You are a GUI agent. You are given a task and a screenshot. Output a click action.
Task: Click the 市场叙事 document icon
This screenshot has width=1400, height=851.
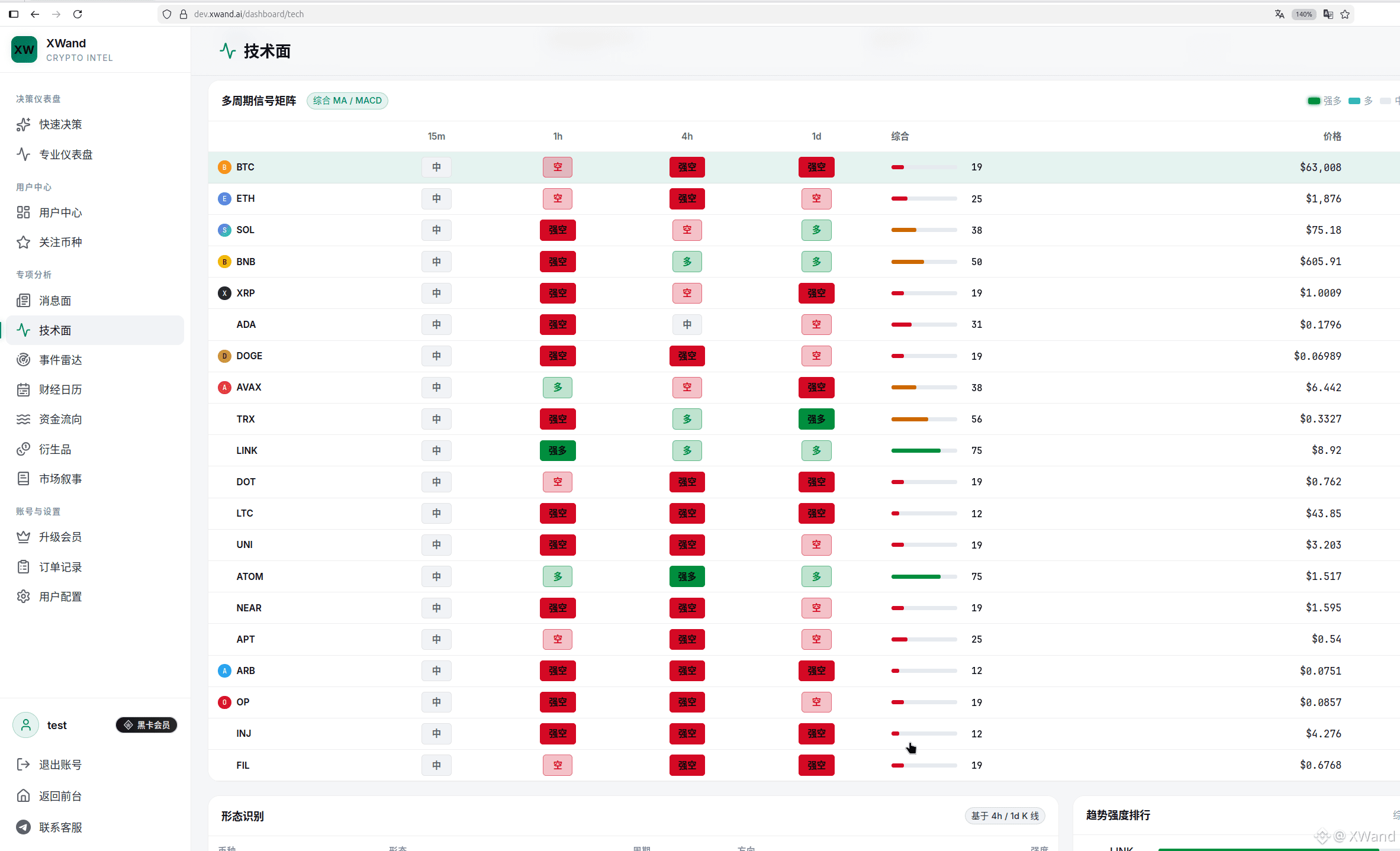(x=23, y=479)
